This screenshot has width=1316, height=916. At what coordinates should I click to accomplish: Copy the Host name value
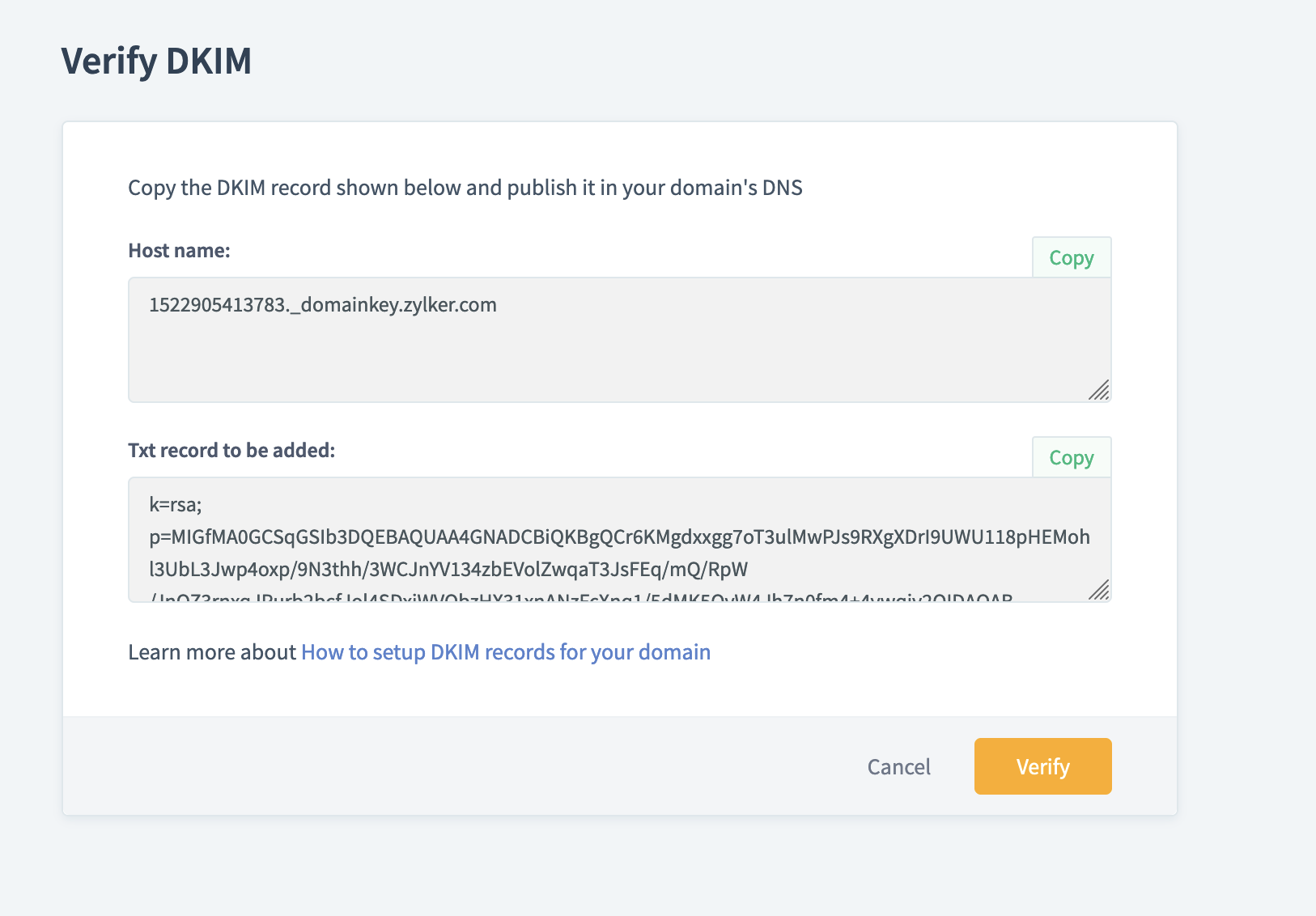pos(1071,258)
